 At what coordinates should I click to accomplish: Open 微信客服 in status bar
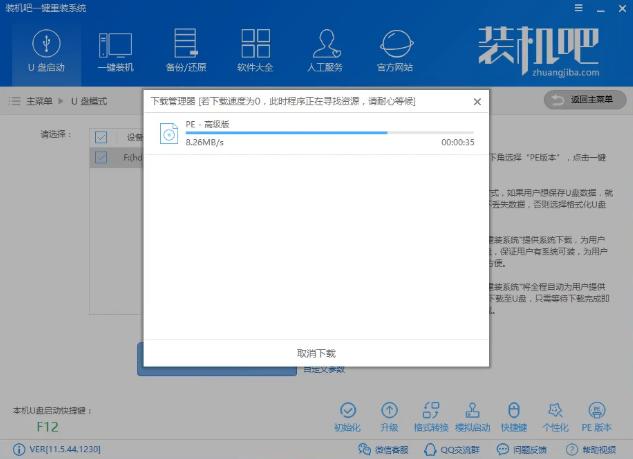383,449
